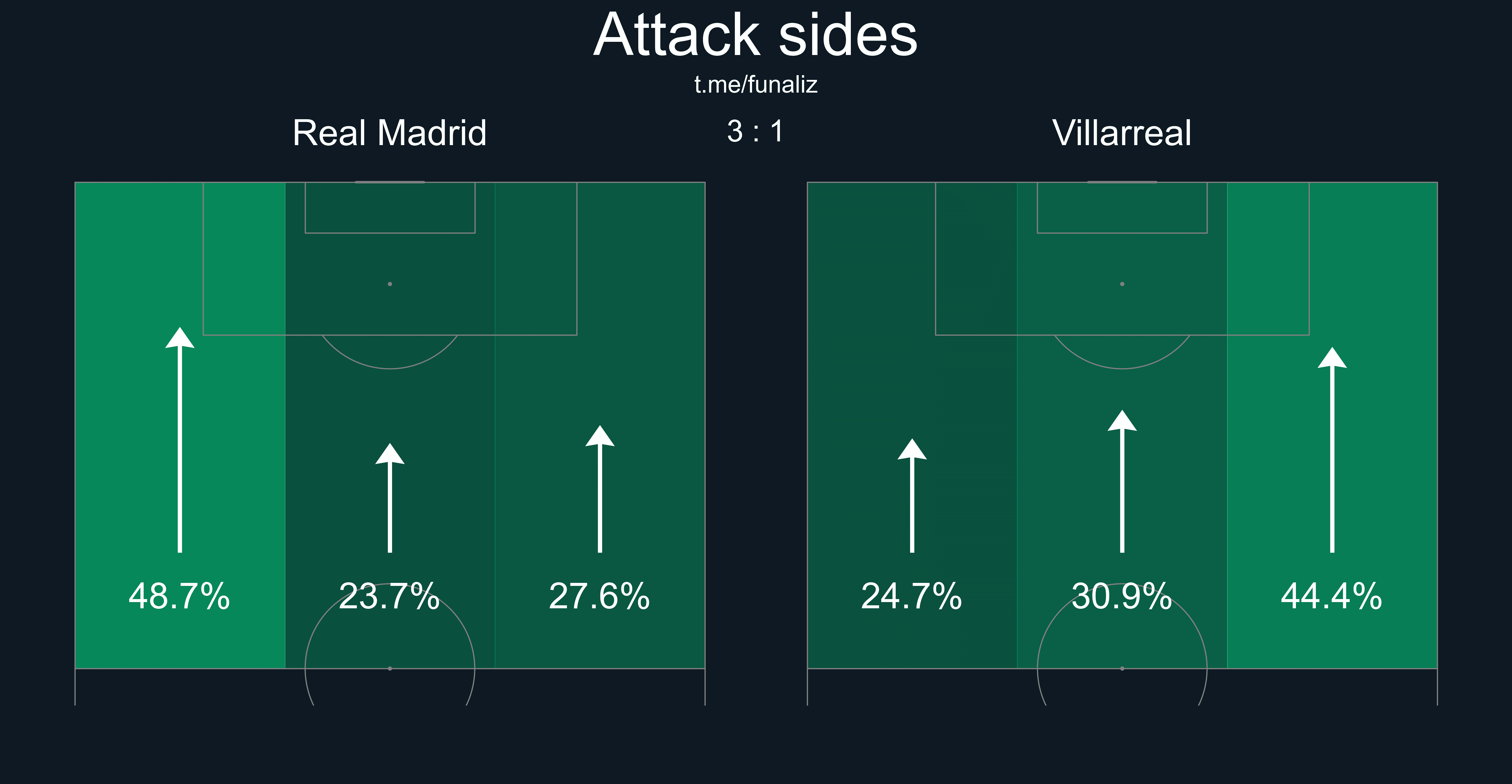Click inside Real Madrid's six-yard box
Screen dimensions: 1512x784
[x=390, y=208]
